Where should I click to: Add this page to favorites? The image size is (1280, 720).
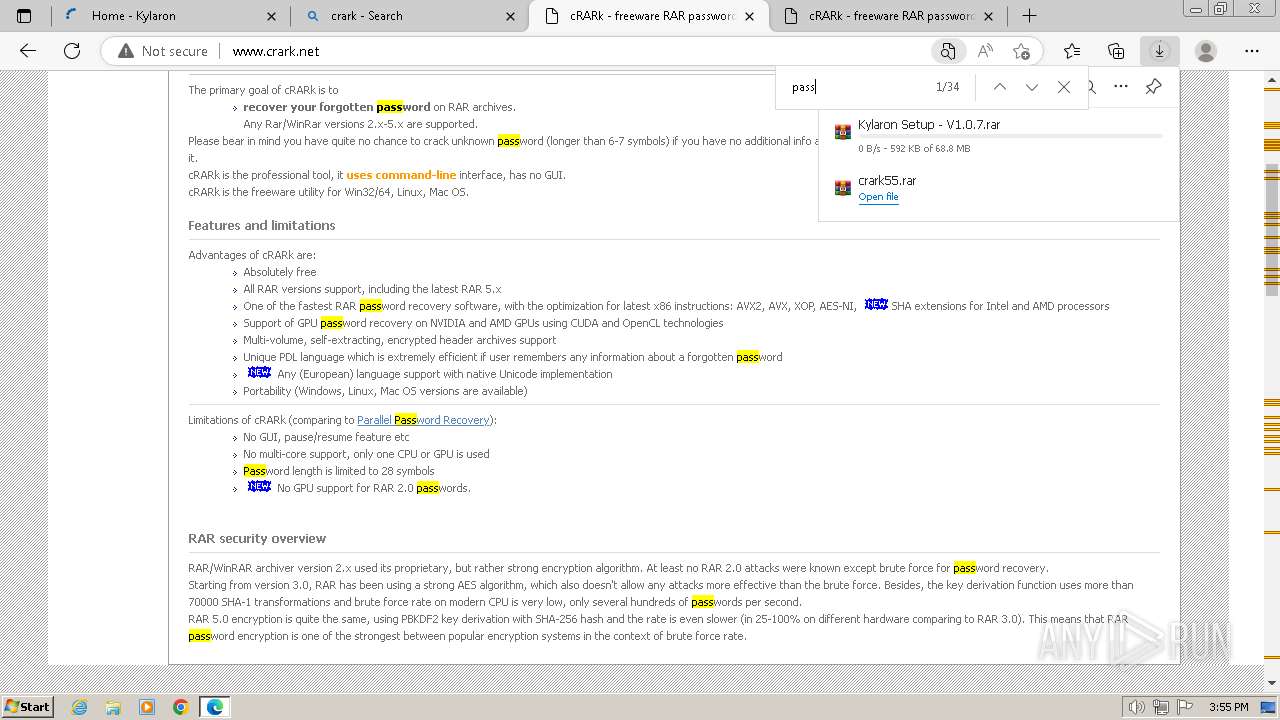pyautogui.click(x=1021, y=51)
